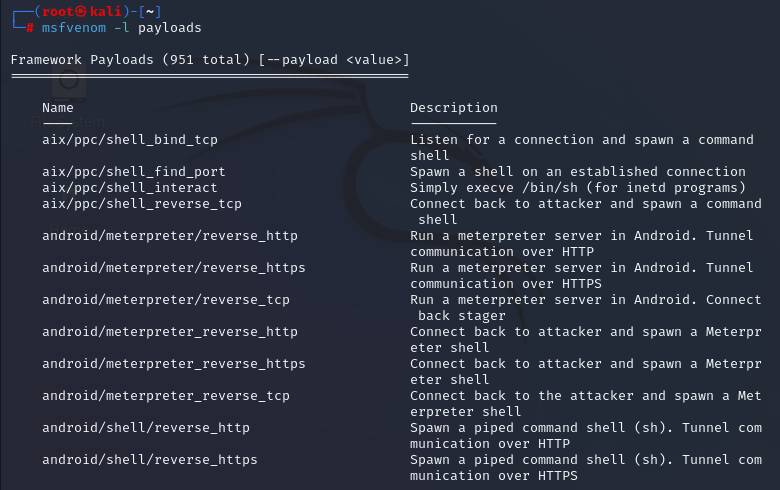Click the root㉿kali prompt label
Image resolution: width=780 pixels, height=490 pixels.
pyautogui.click(x=82, y=11)
